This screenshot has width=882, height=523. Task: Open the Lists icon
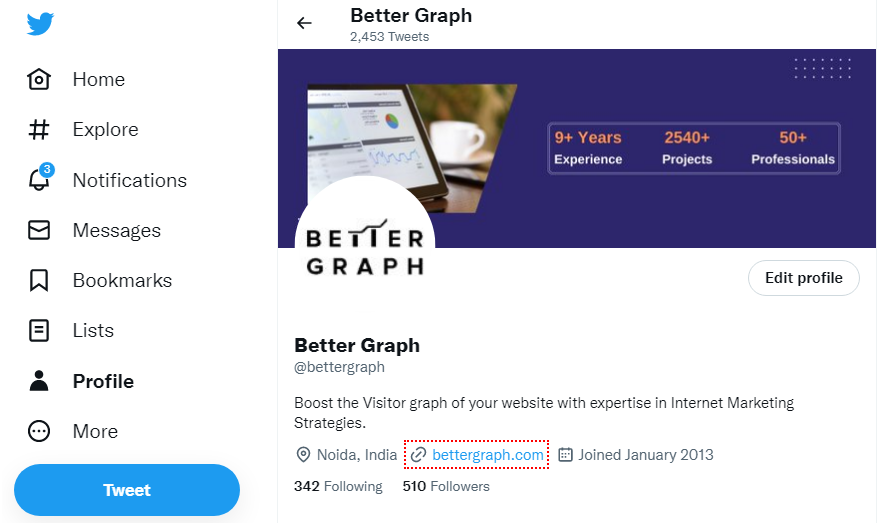(x=39, y=331)
